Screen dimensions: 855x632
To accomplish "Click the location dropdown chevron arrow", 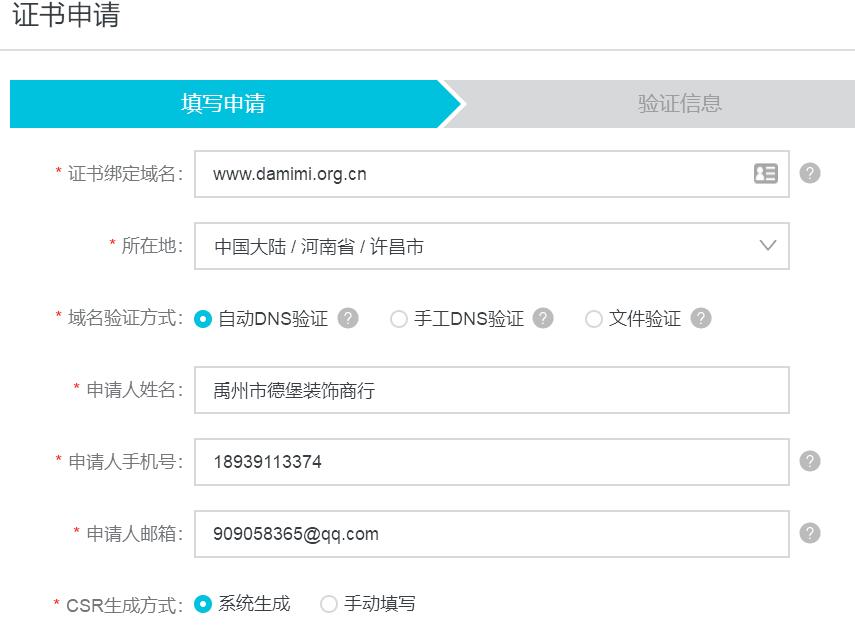I will (x=767, y=246).
